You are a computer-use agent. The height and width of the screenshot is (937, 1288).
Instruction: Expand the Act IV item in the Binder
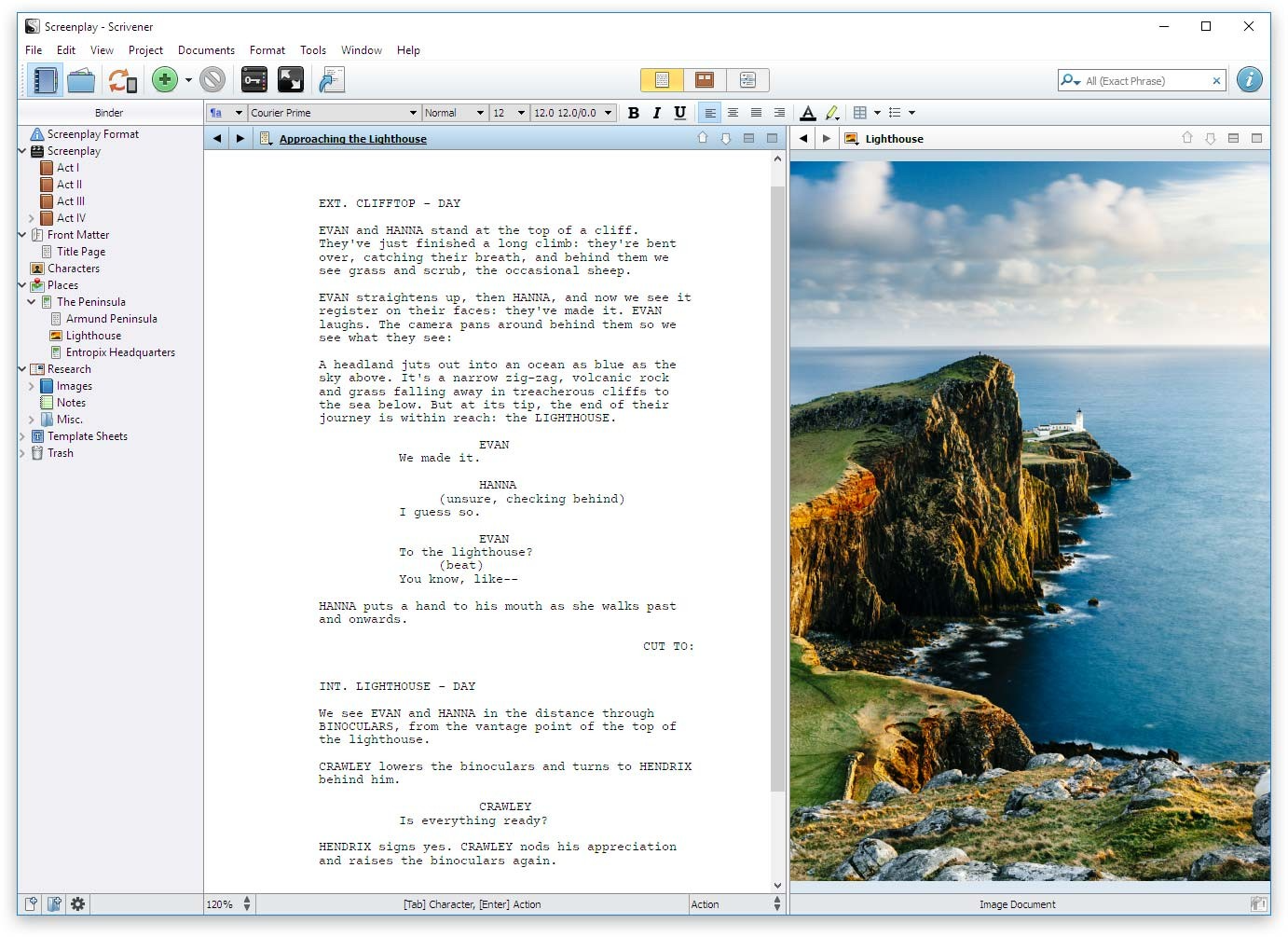pos(34,217)
